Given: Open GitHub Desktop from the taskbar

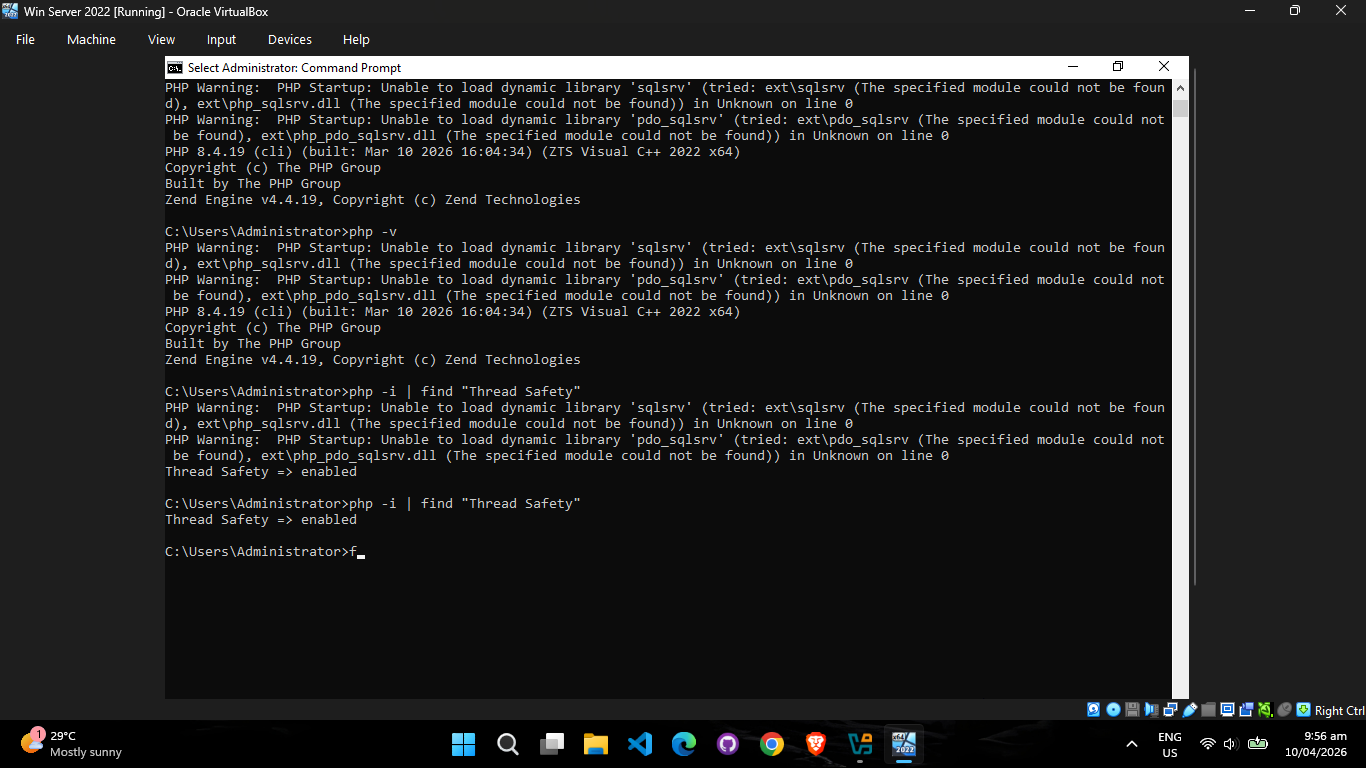Looking at the screenshot, I should [x=727, y=744].
